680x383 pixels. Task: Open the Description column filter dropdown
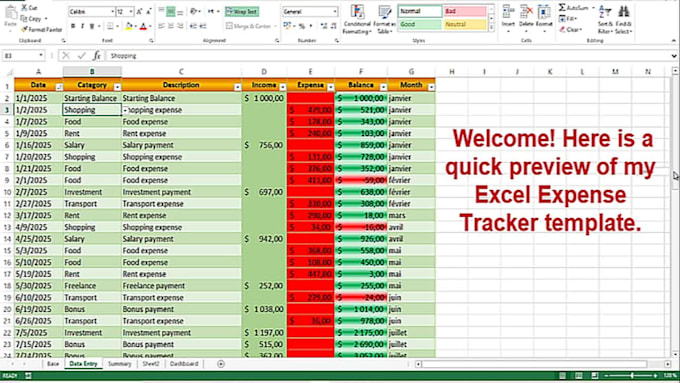[x=238, y=87]
